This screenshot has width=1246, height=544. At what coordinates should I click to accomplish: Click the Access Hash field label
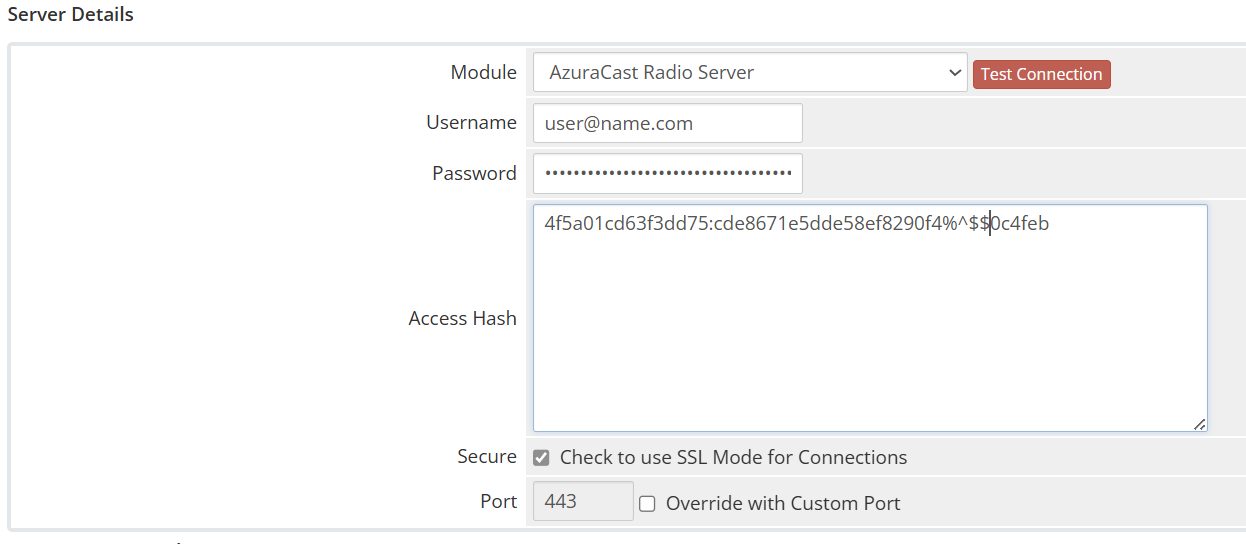pyautogui.click(x=462, y=319)
